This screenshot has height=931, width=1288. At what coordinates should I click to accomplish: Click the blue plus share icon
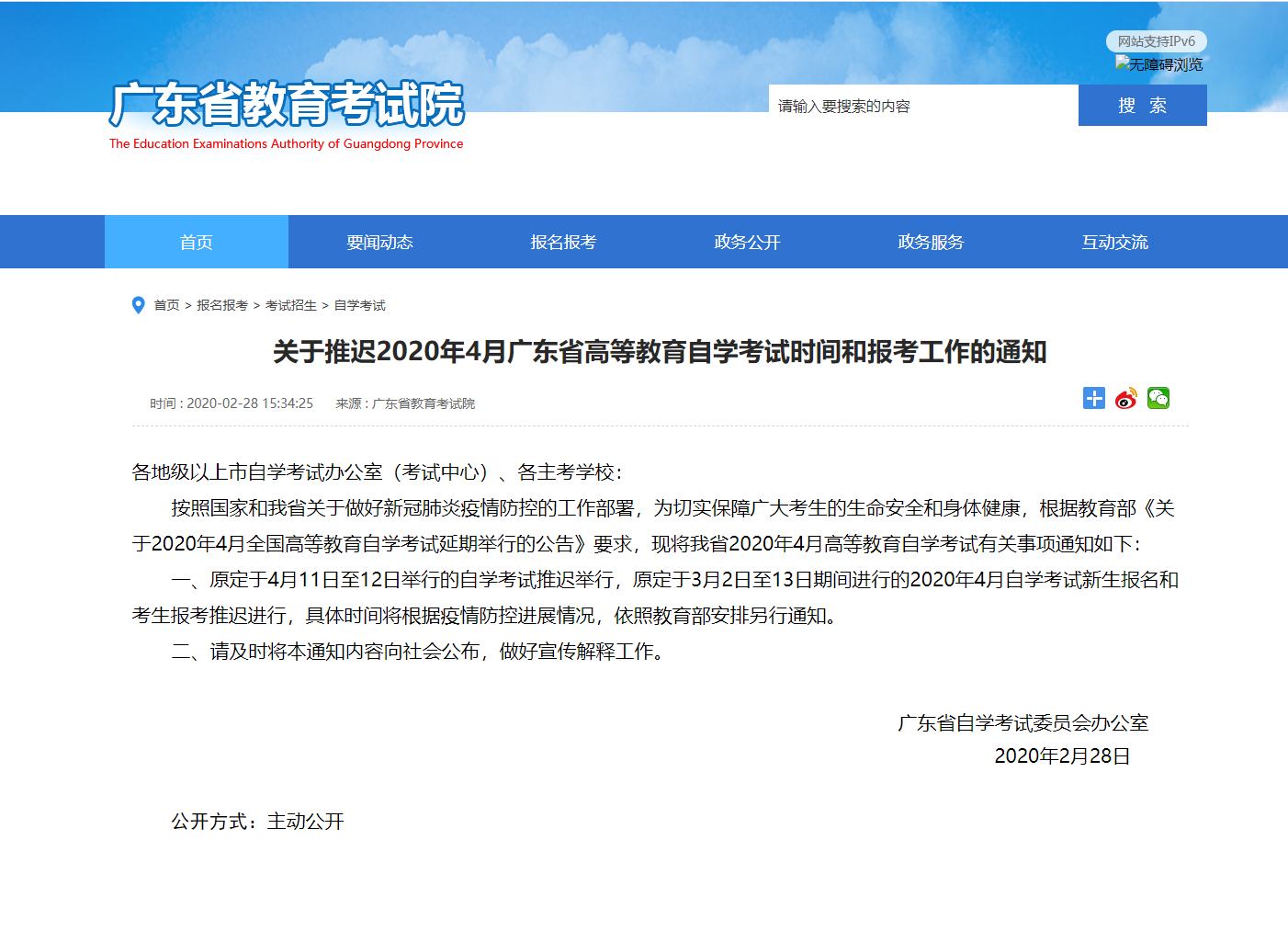click(x=1093, y=398)
